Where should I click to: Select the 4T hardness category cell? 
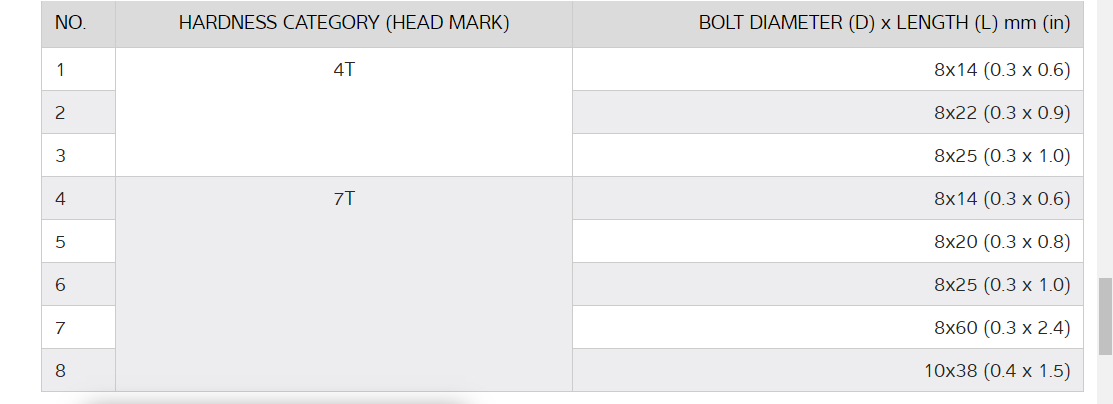tap(344, 70)
